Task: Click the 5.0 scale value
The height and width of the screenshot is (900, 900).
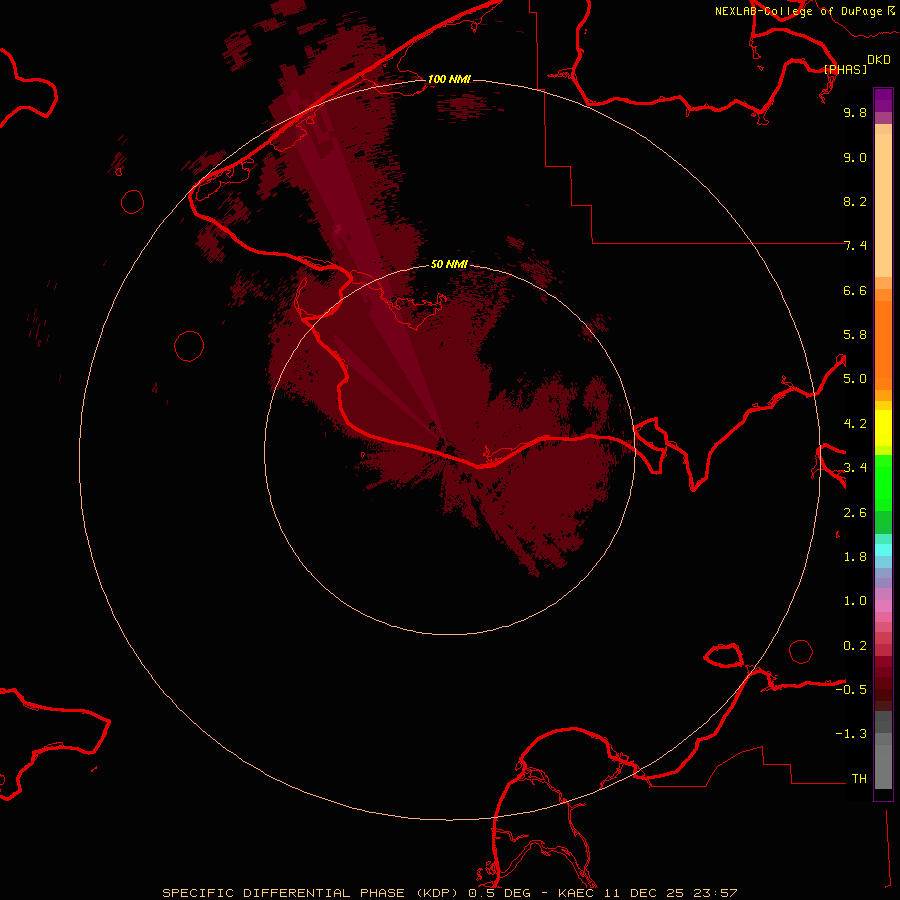Action: pos(855,379)
